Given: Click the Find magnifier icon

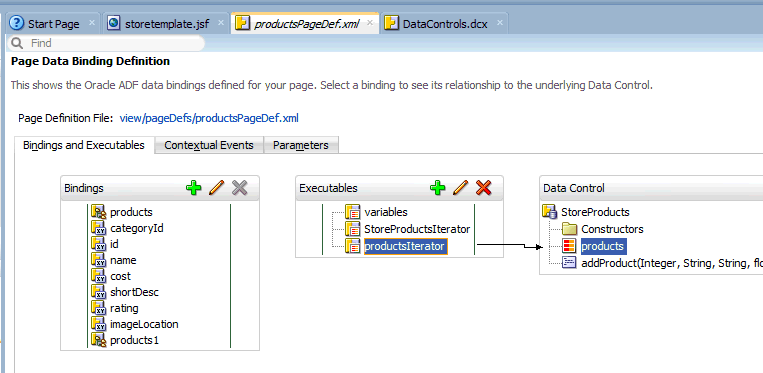Looking at the screenshot, I should (x=17, y=43).
